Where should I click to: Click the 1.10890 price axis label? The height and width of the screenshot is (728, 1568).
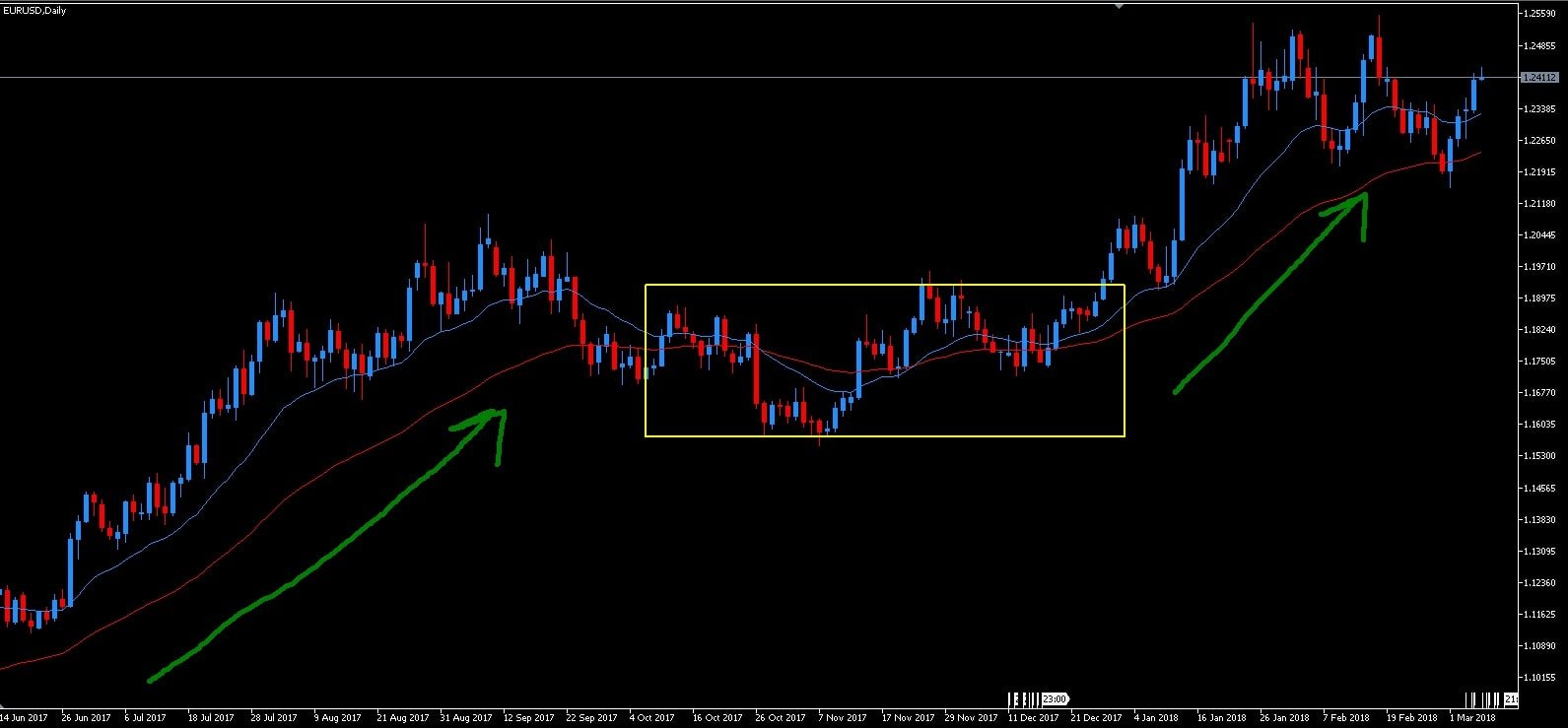[x=1539, y=645]
